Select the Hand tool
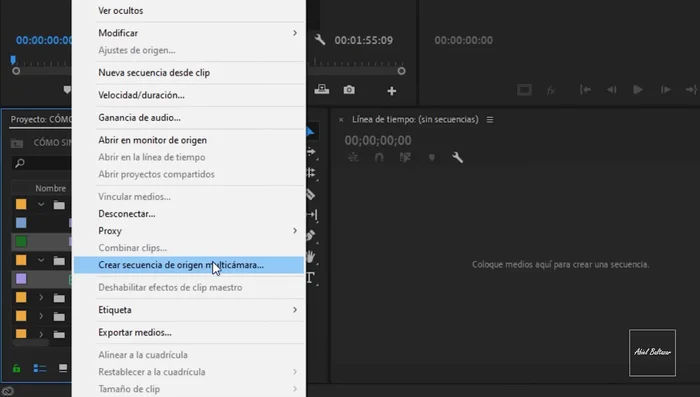Viewport: 700px width, 397px height. [x=311, y=257]
